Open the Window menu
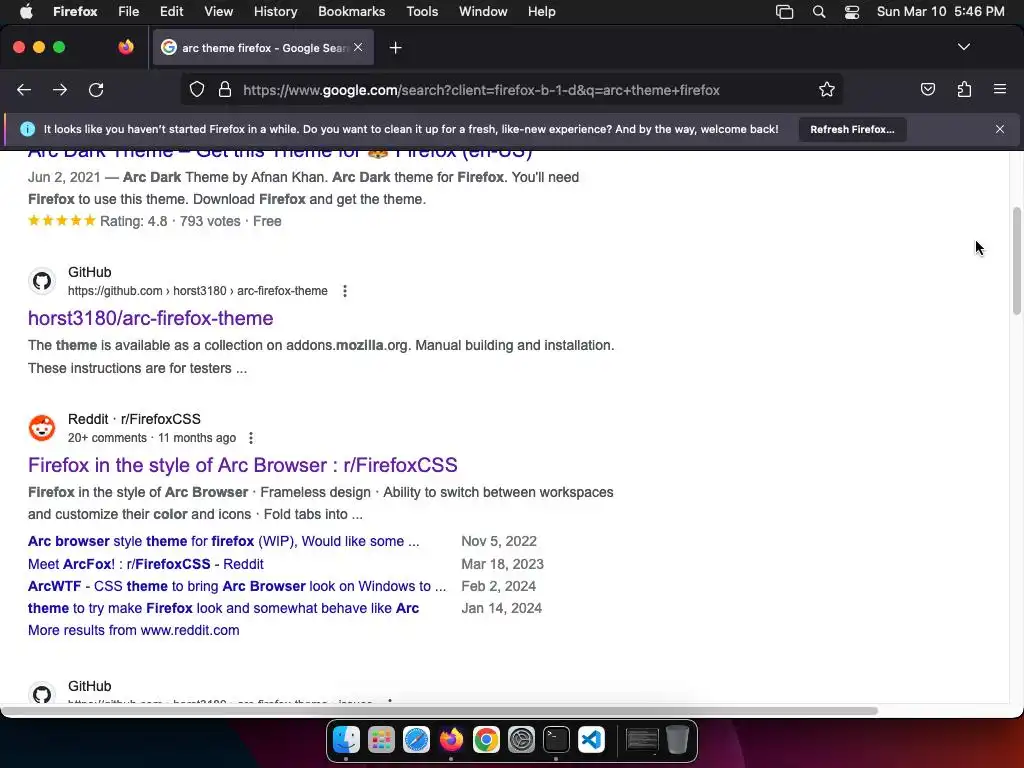This screenshot has height=768, width=1024. [483, 12]
